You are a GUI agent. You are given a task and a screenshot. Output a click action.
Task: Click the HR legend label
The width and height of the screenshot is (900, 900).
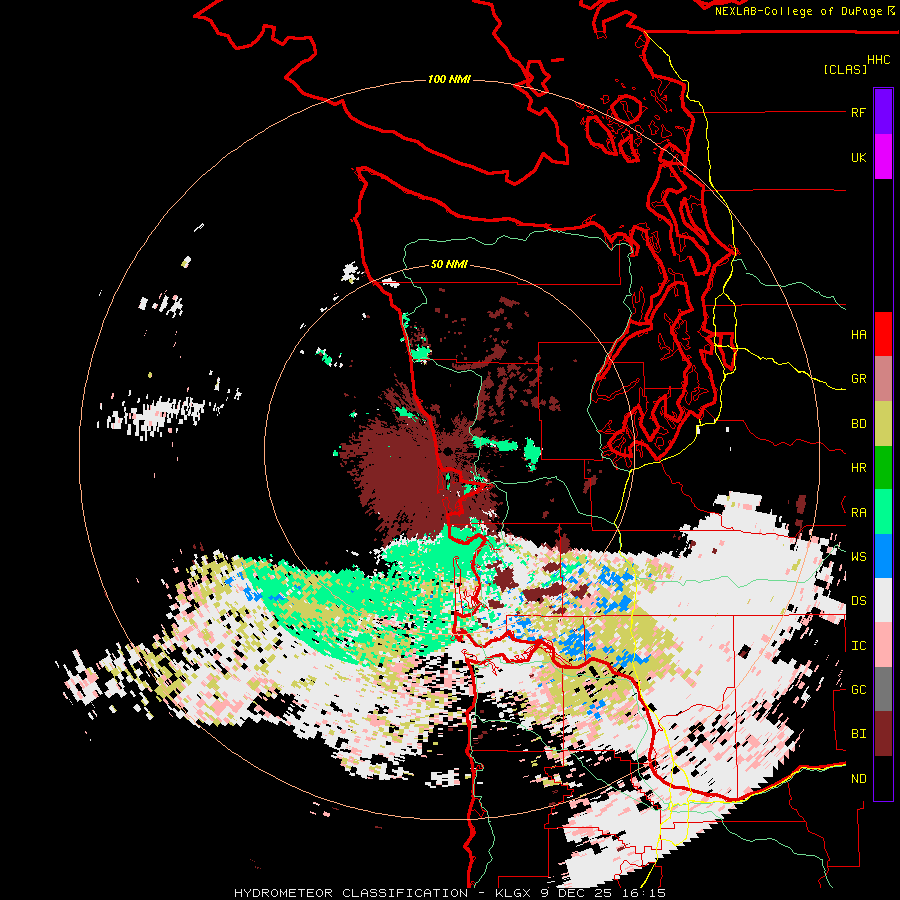pyautogui.click(x=858, y=468)
